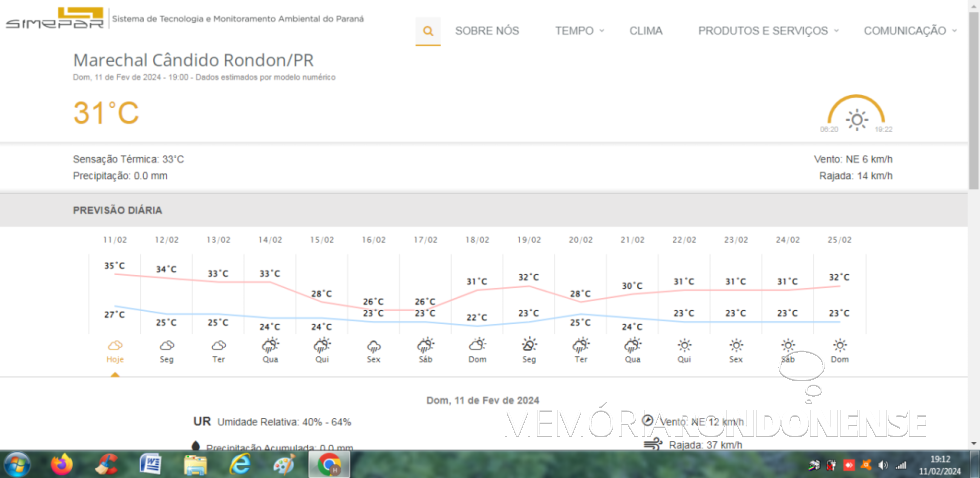
Task: Click the volume icon in system tray
Action: tap(883, 465)
